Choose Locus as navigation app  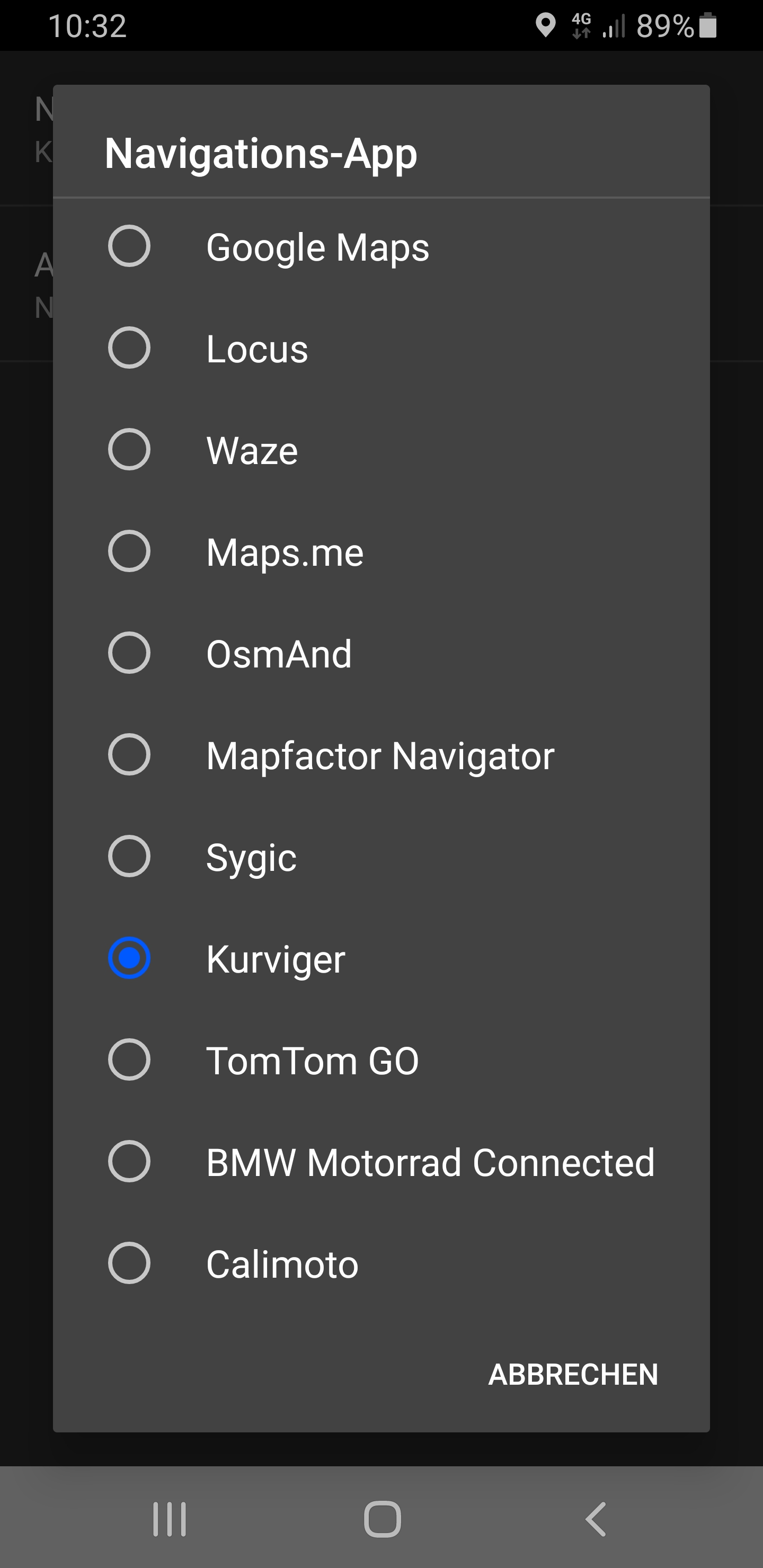point(129,348)
